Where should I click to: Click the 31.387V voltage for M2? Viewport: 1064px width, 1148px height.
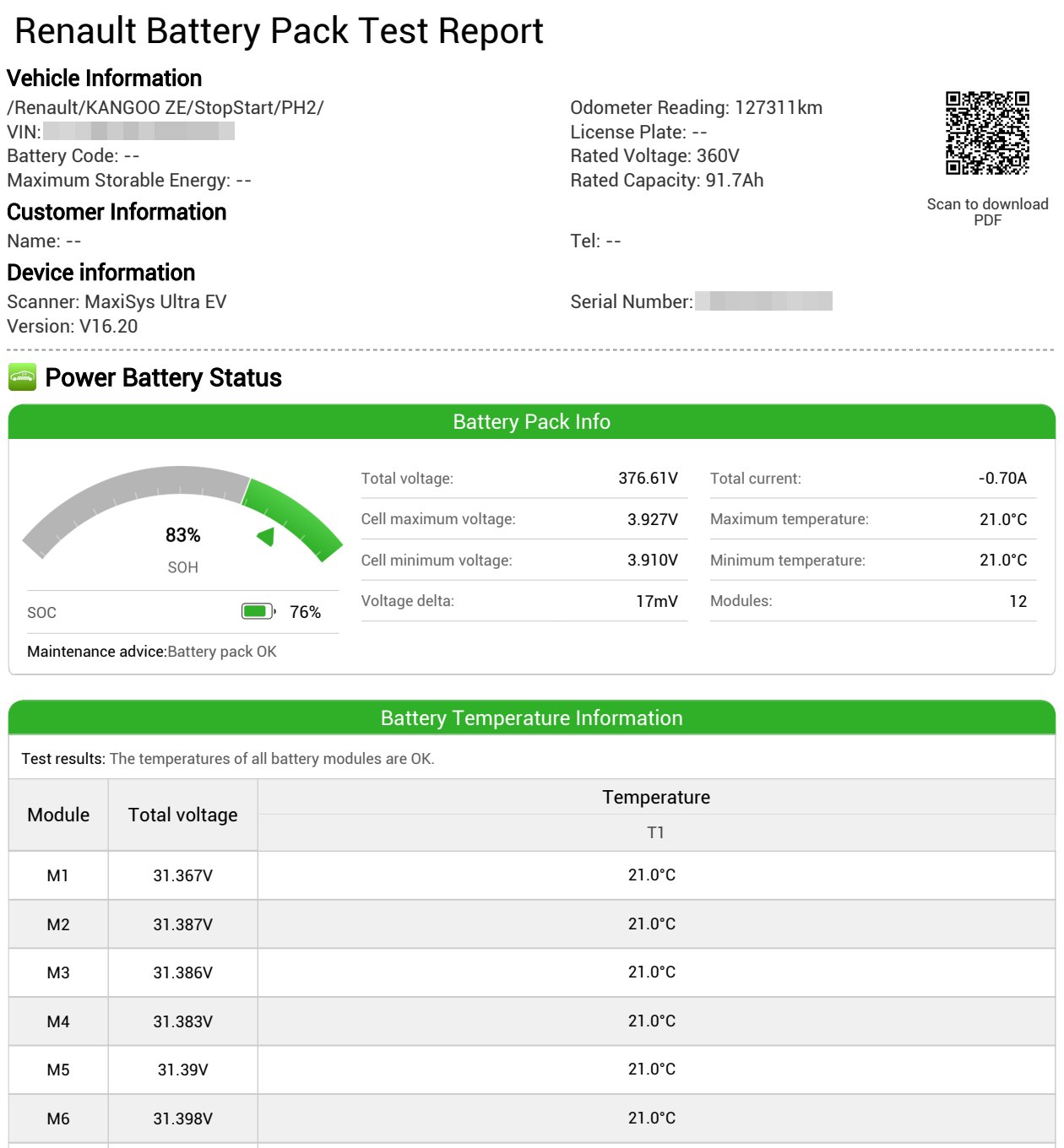183,924
